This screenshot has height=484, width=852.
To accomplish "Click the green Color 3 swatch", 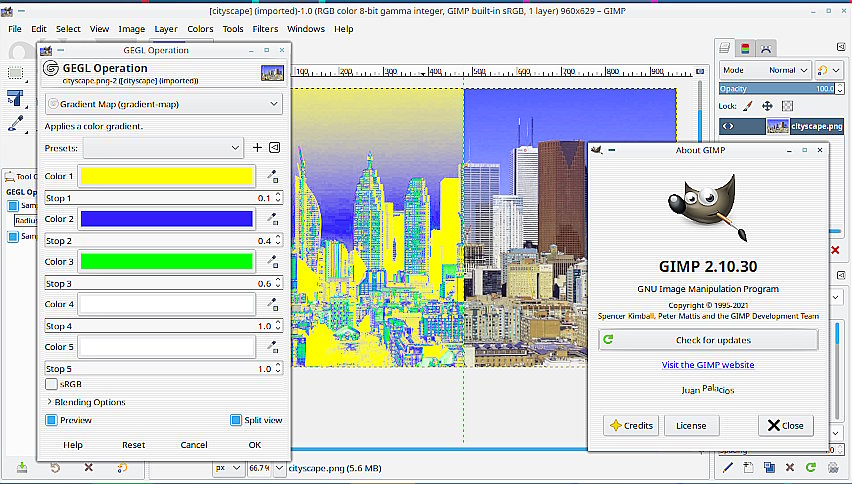I will pos(167,261).
